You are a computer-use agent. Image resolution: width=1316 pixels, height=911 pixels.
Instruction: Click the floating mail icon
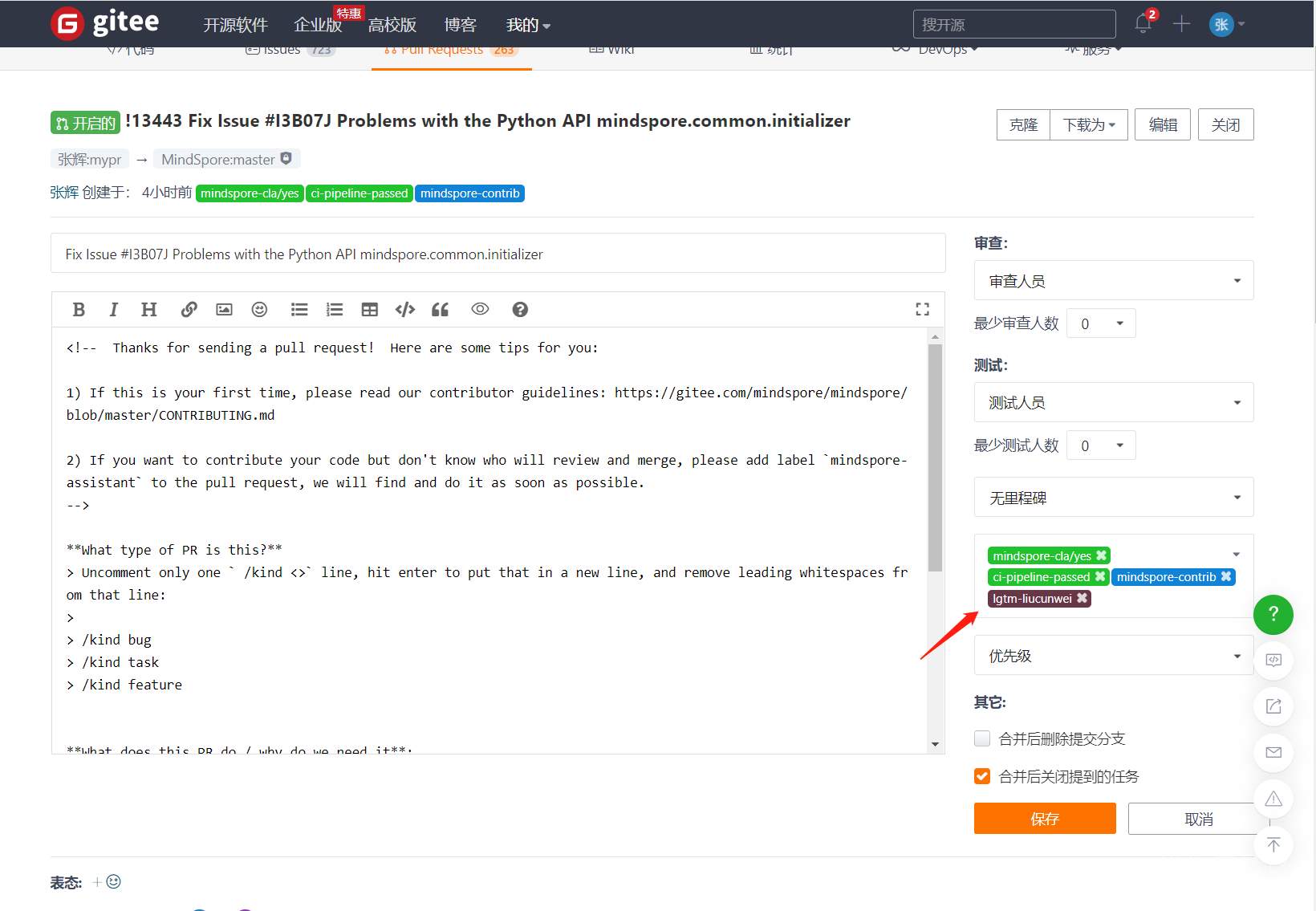(1273, 753)
